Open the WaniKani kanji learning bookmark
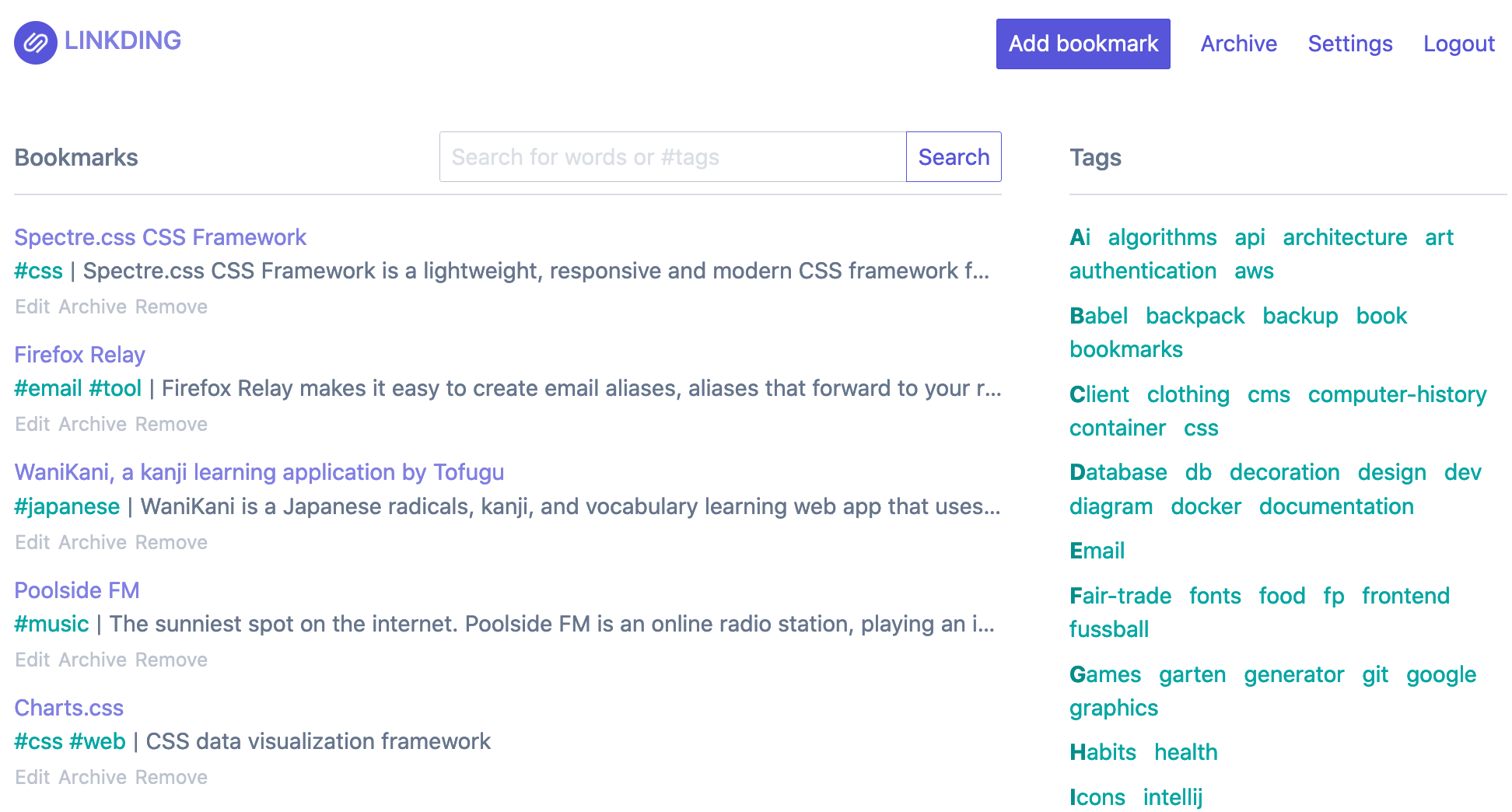 pyautogui.click(x=259, y=472)
